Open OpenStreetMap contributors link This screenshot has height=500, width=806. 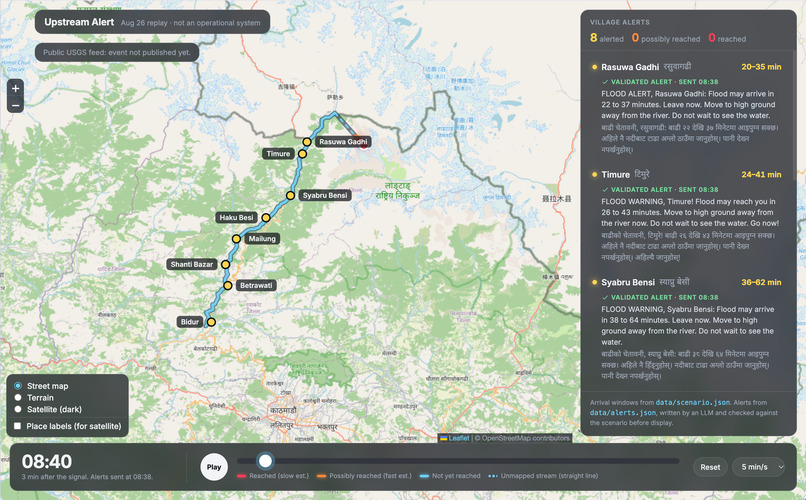point(525,438)
